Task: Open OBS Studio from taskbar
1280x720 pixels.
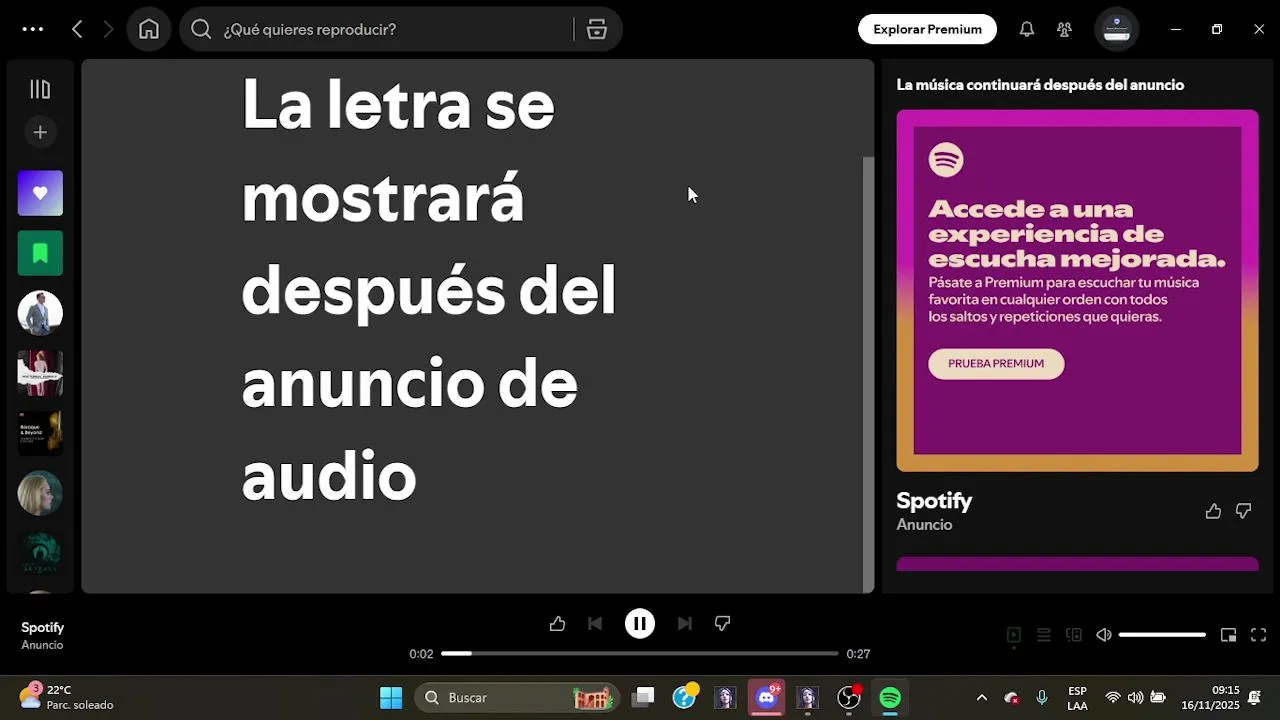Action: [x=849, y=697]
